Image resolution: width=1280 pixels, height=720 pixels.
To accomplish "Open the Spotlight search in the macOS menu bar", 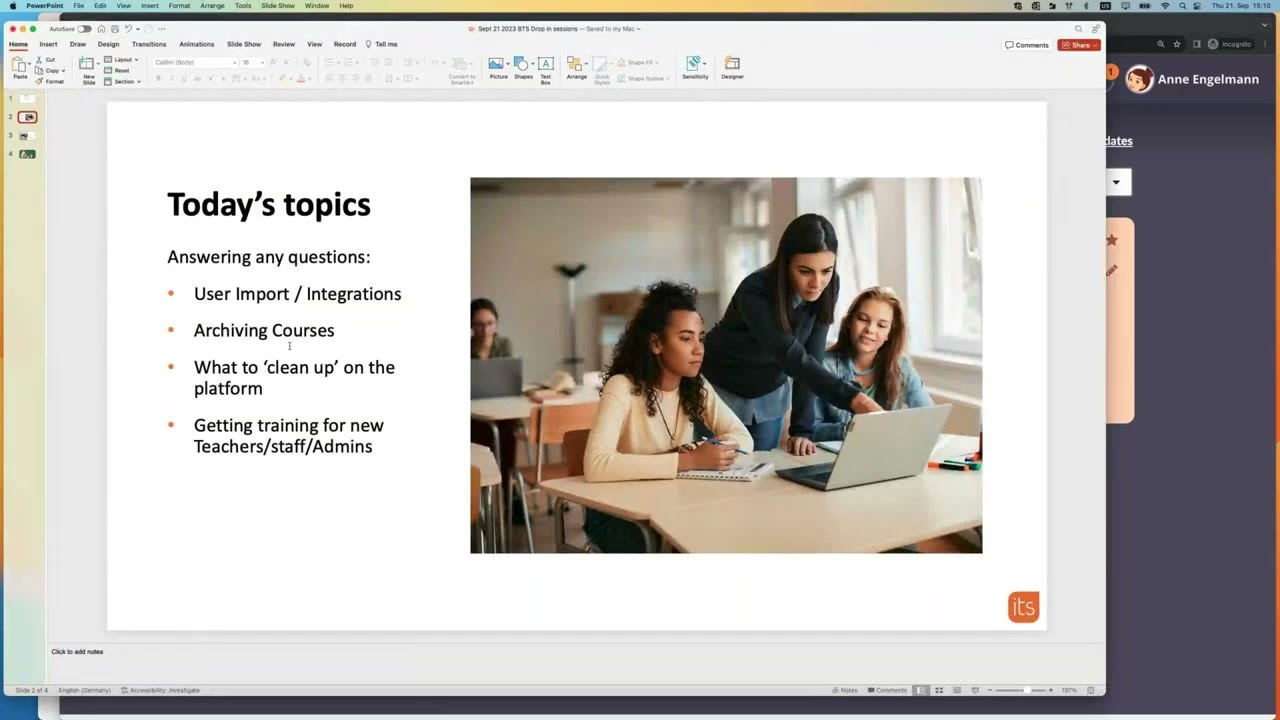I will click(1182, 6).
